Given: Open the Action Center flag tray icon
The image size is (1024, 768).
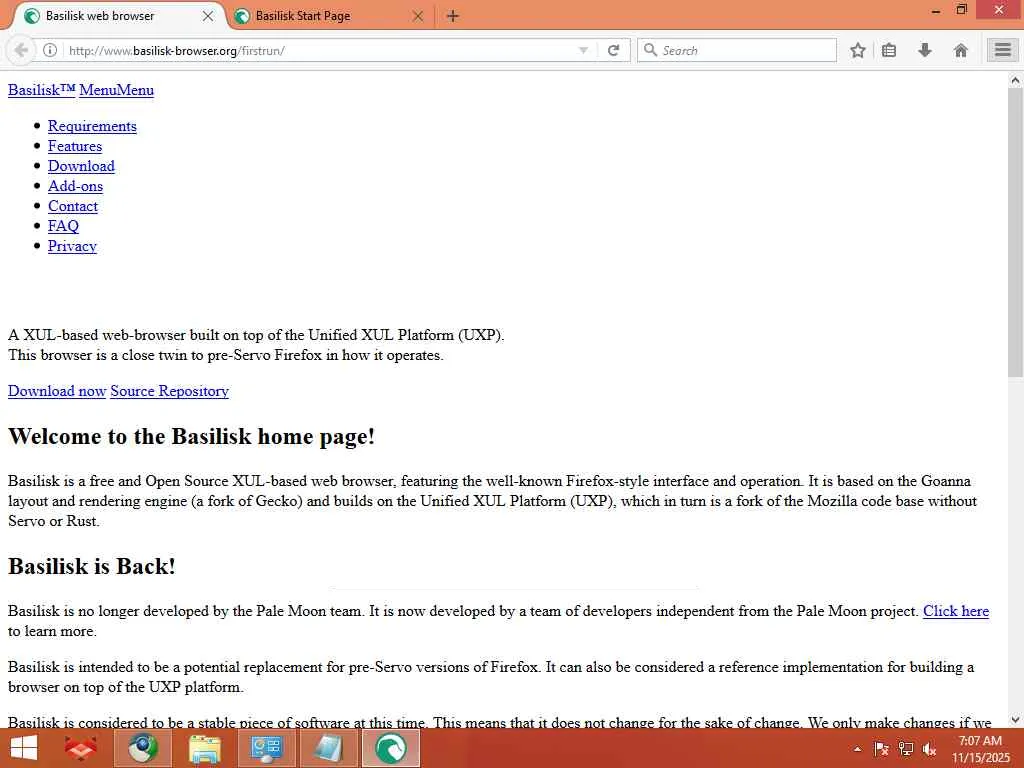Looking at the screenshot, I should pos(881,749).
